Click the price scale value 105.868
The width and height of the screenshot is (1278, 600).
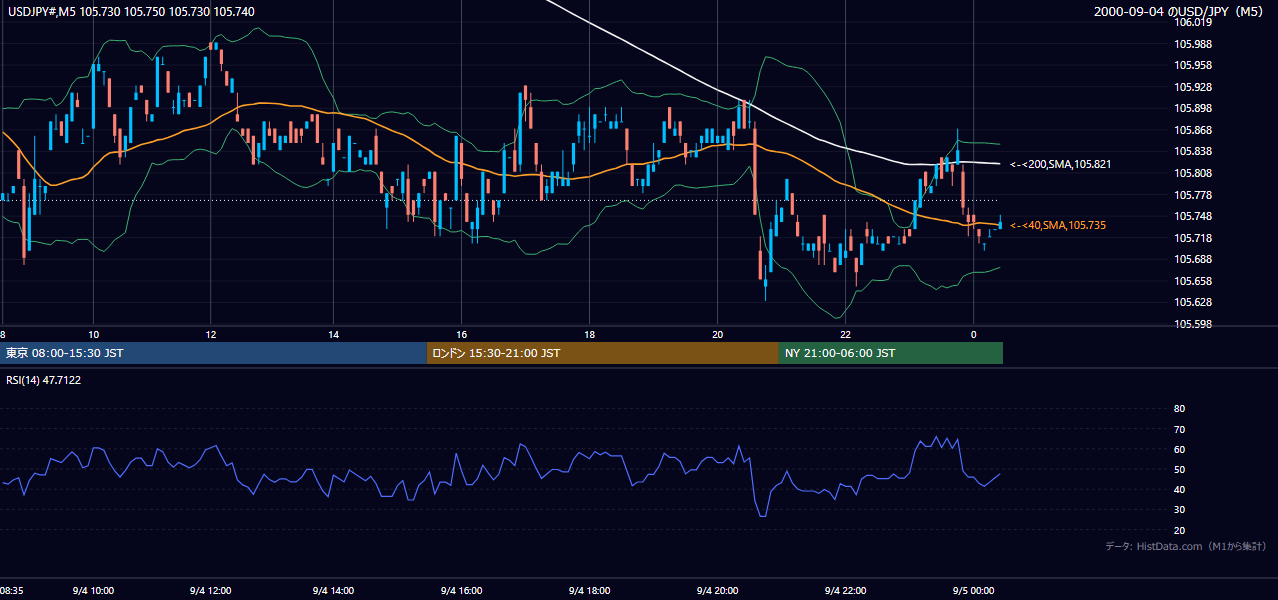1192,130
